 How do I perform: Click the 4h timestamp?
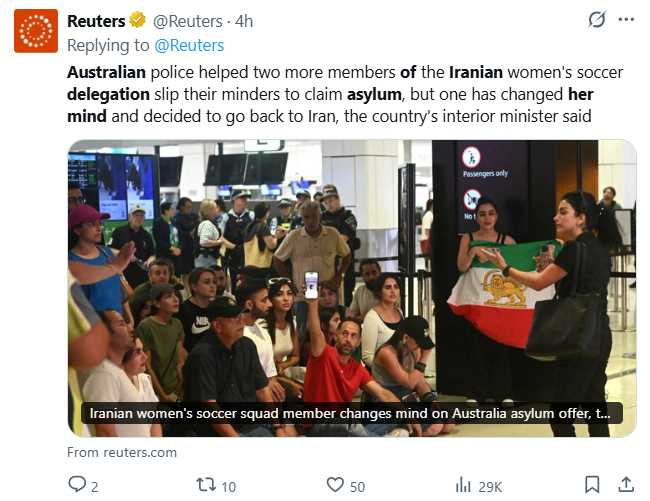[244, 21]
